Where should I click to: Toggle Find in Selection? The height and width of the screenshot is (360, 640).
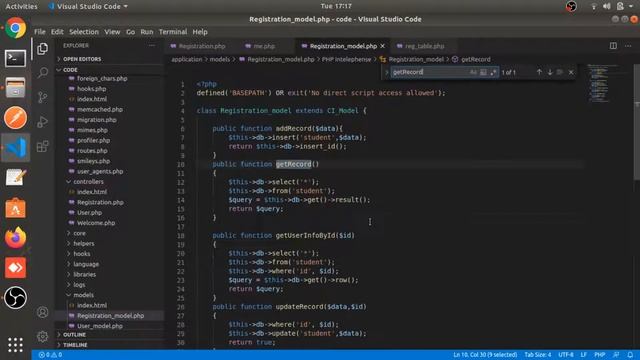coord(560,72)
